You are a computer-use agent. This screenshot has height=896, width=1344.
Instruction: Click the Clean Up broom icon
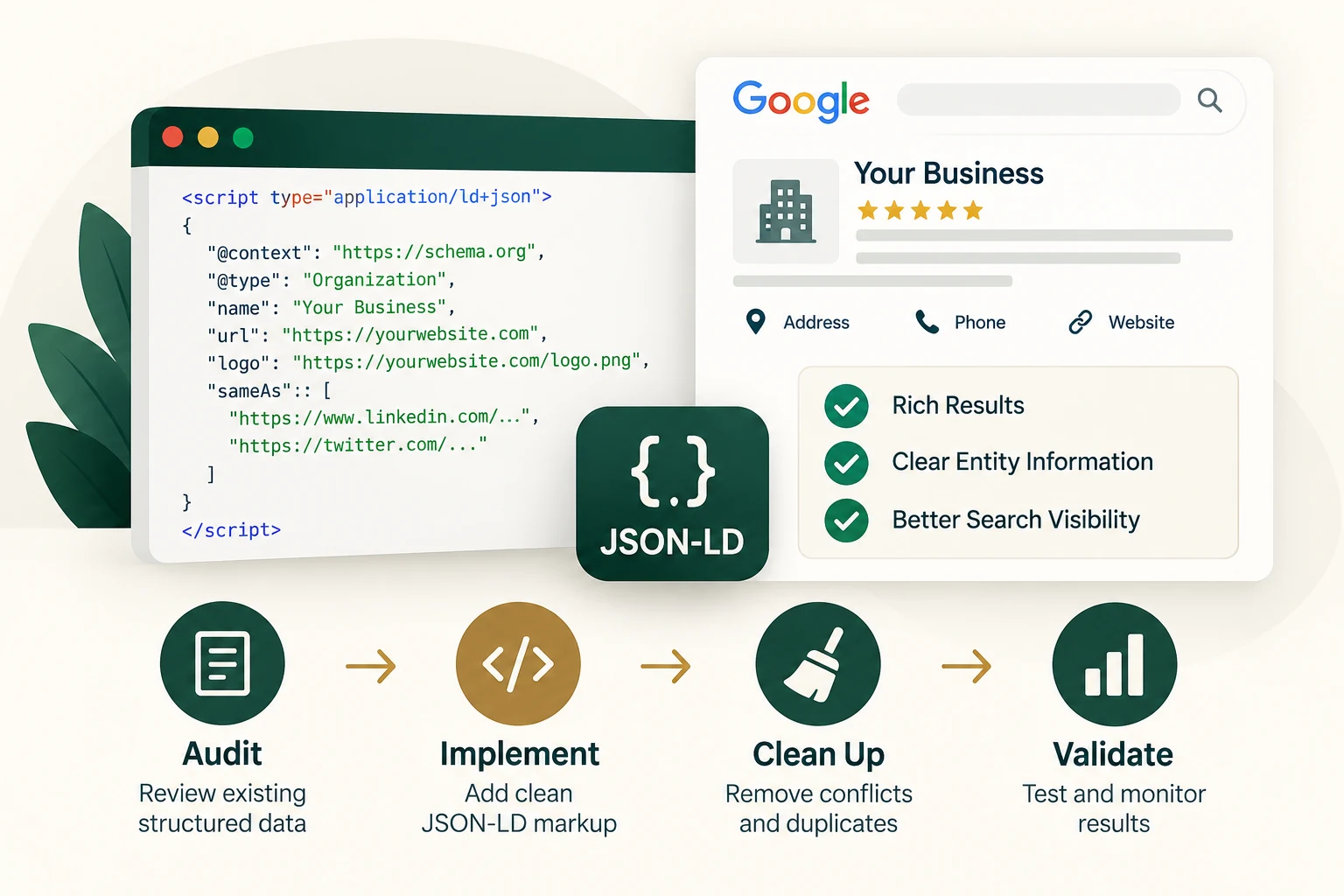click(818, 663)
